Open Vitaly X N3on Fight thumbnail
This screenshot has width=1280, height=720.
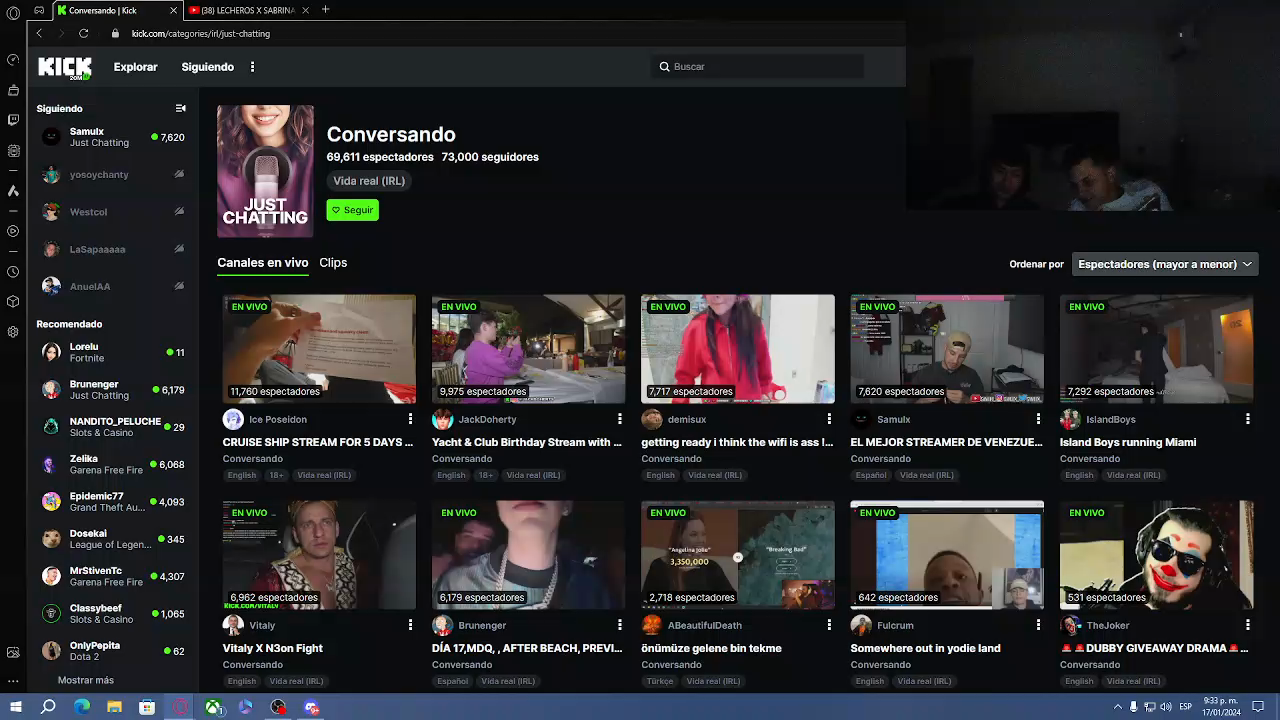[319, 555]
